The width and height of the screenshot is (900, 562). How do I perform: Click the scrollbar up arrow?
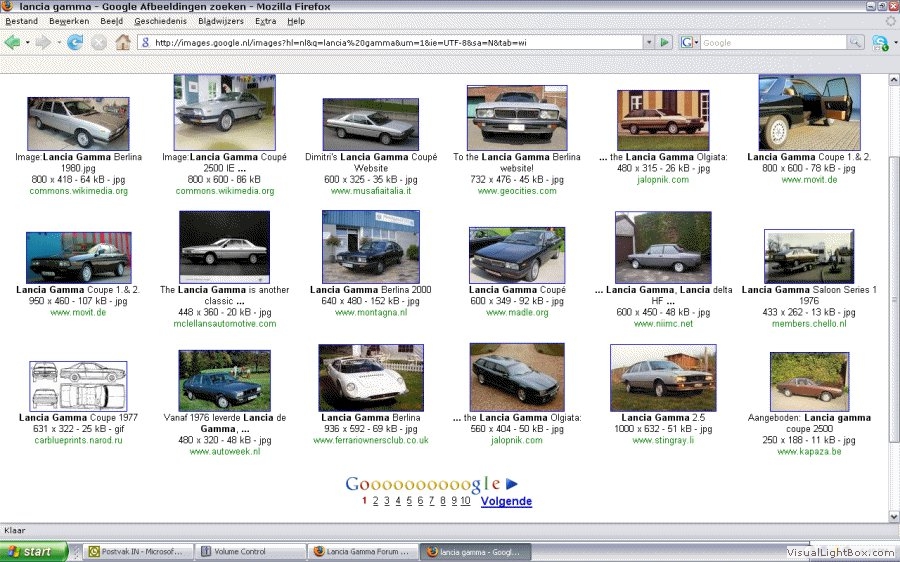[894, 80]
